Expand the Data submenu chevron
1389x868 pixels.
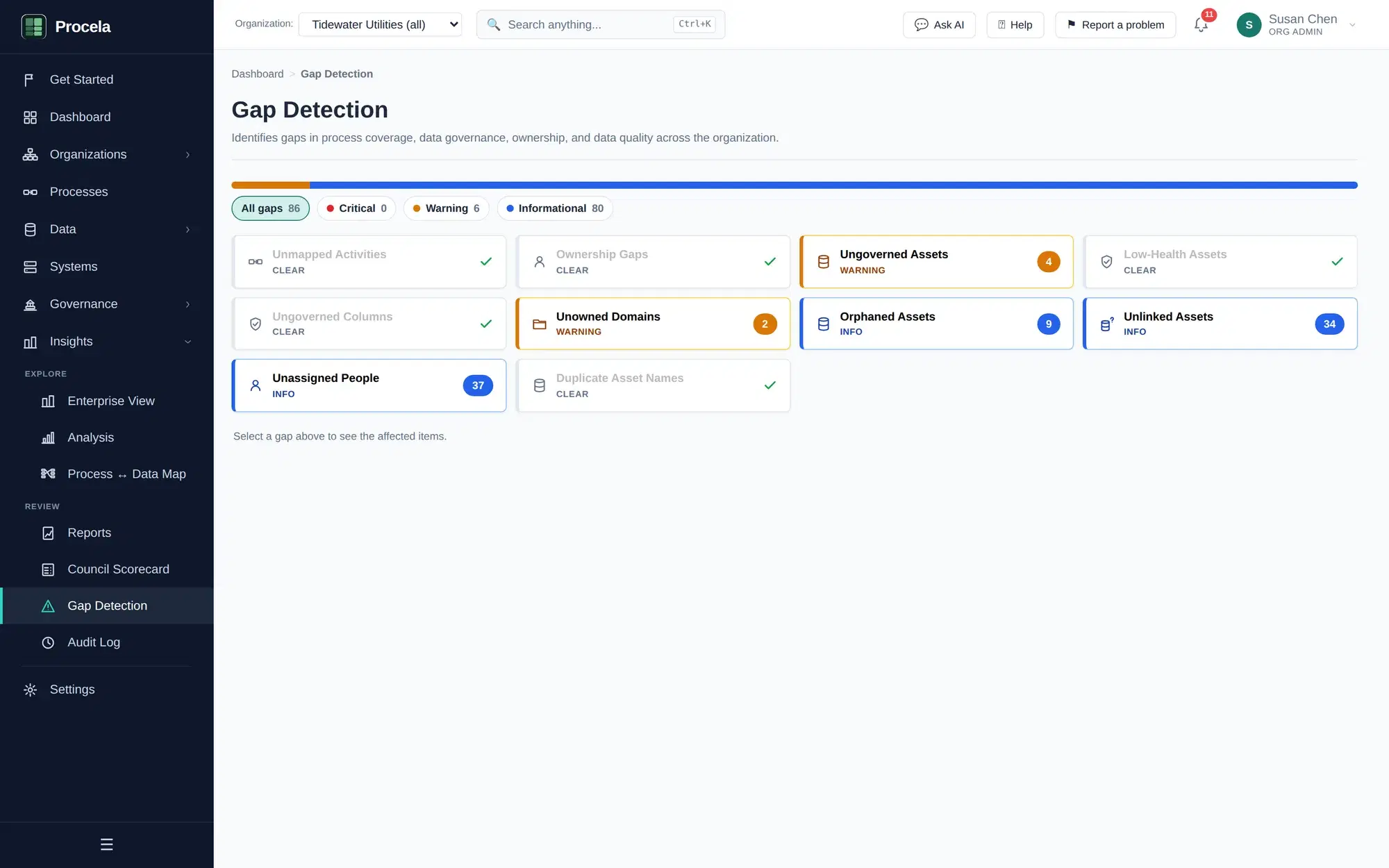[x=188, y=230]
